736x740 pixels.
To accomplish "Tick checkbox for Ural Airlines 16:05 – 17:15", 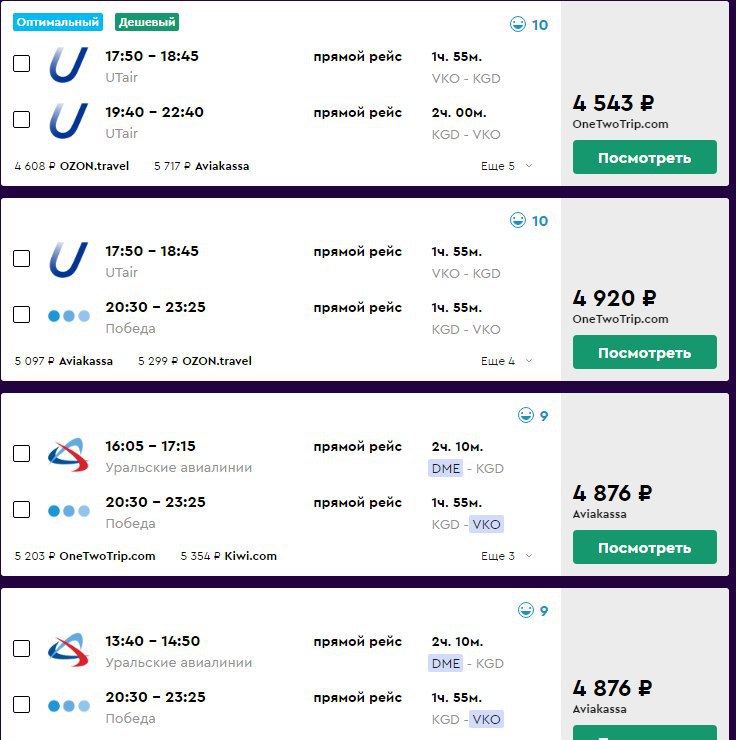I will click(x=21, y=454).
